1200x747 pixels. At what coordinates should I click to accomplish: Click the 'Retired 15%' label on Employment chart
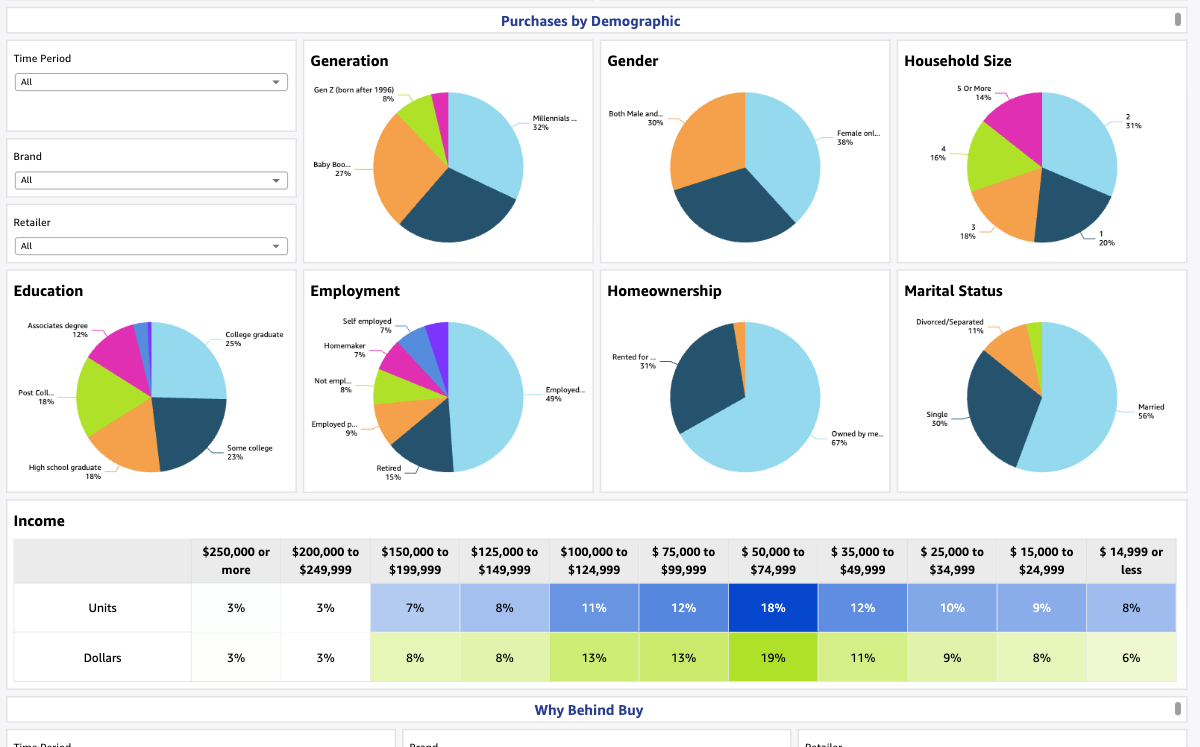[390, 473]
